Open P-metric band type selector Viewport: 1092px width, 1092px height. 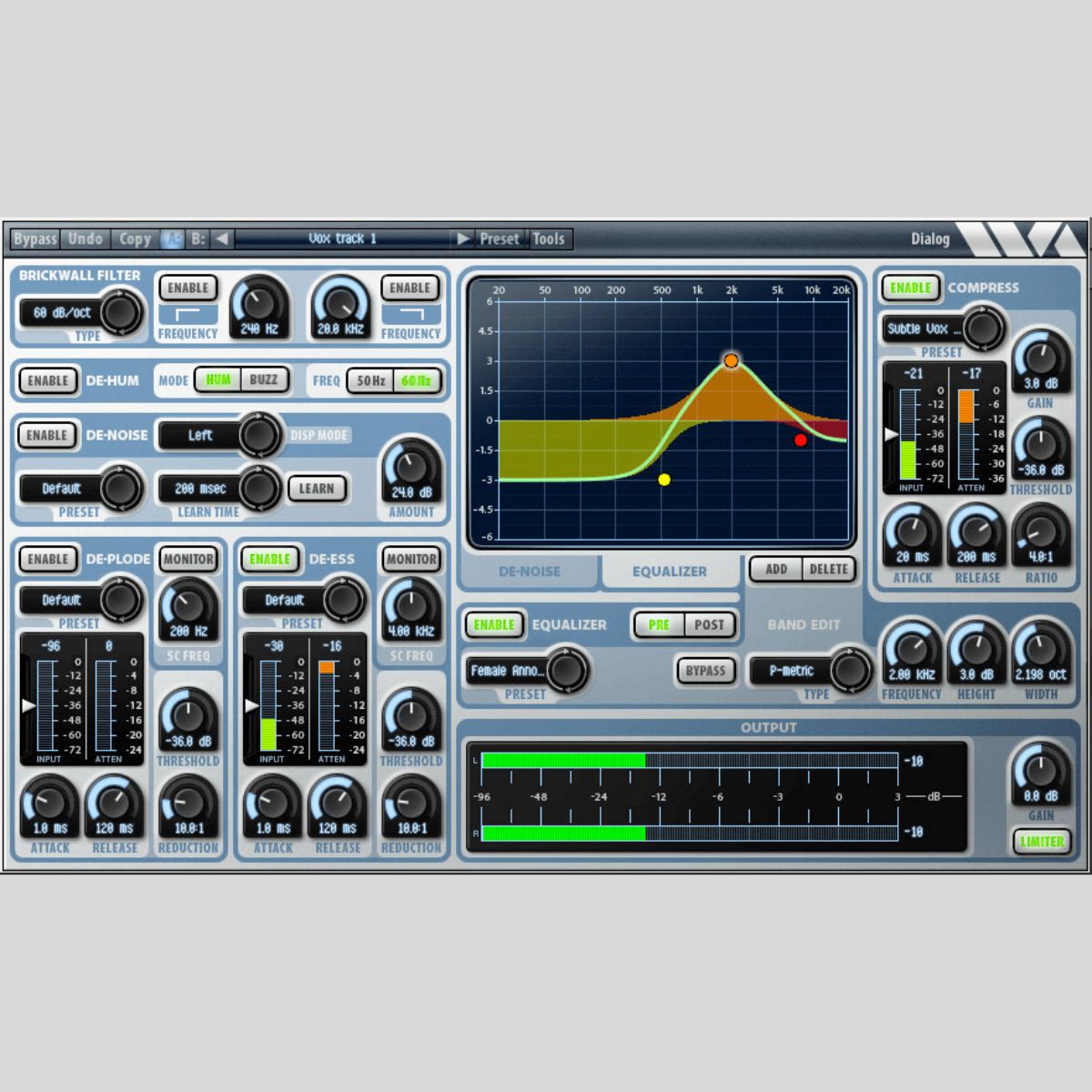click(810, 671)
